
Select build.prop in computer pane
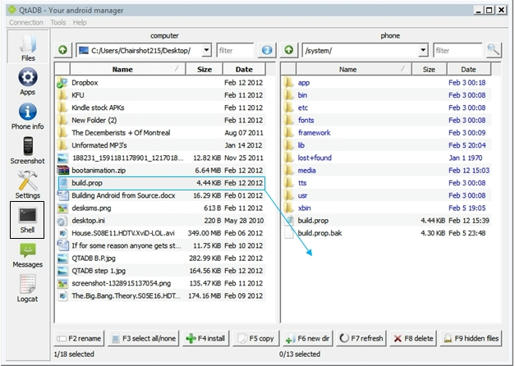161,183
